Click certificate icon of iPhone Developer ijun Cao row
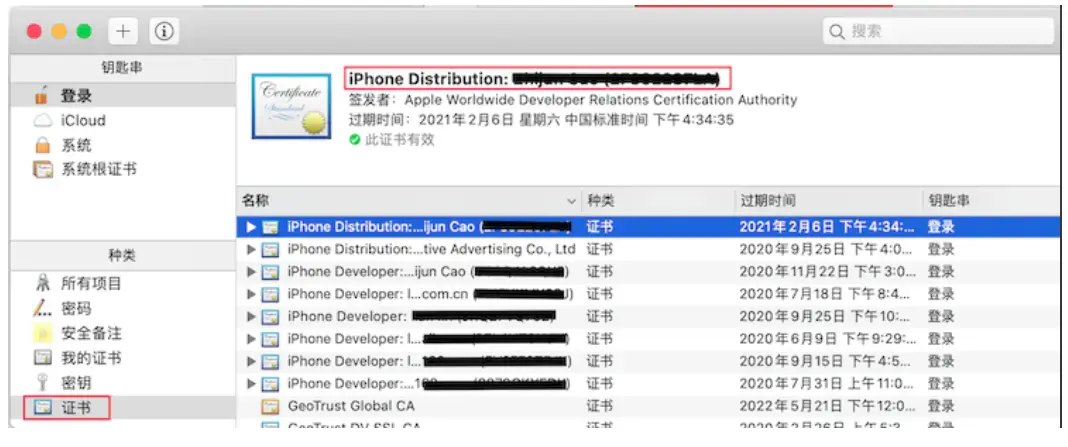The height and width of the screenshot is (447, 1068). coord(270,272)
